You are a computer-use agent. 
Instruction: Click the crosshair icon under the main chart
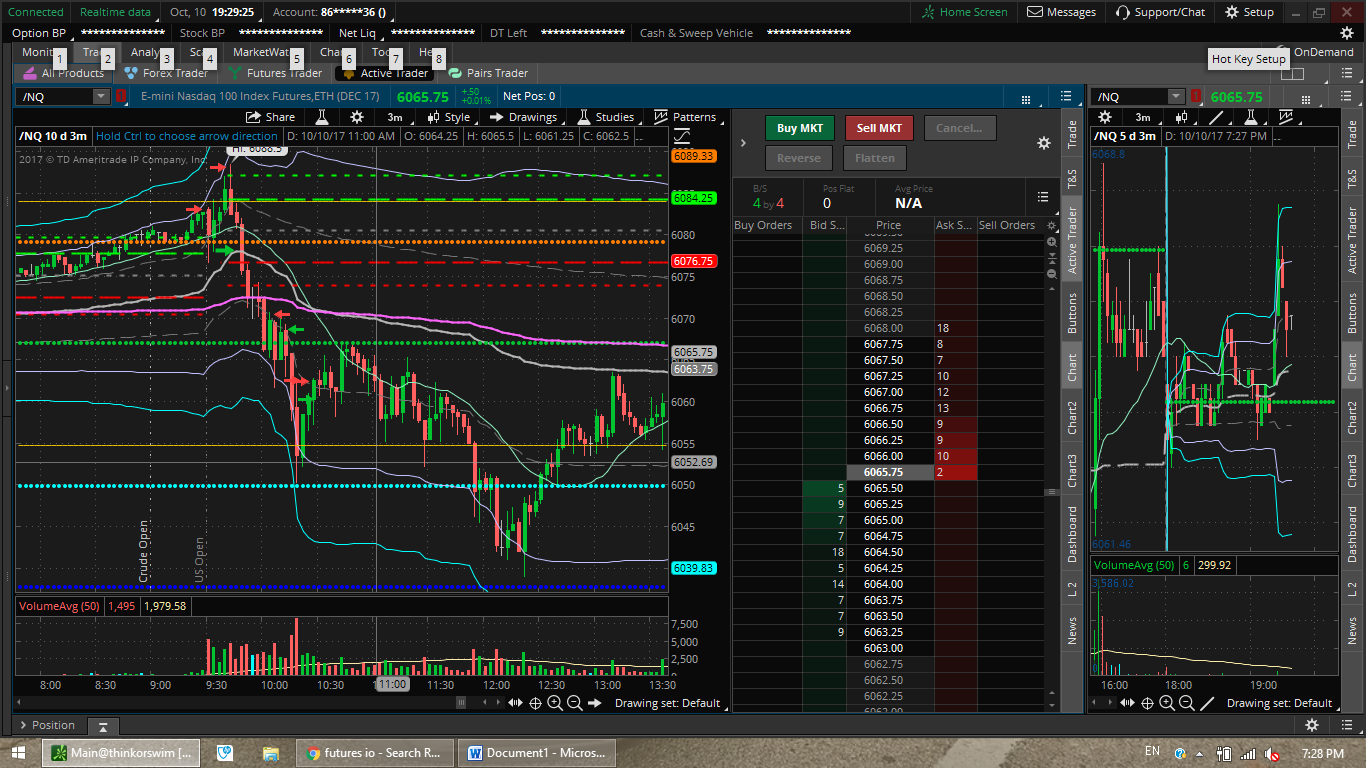pos(535,703)
